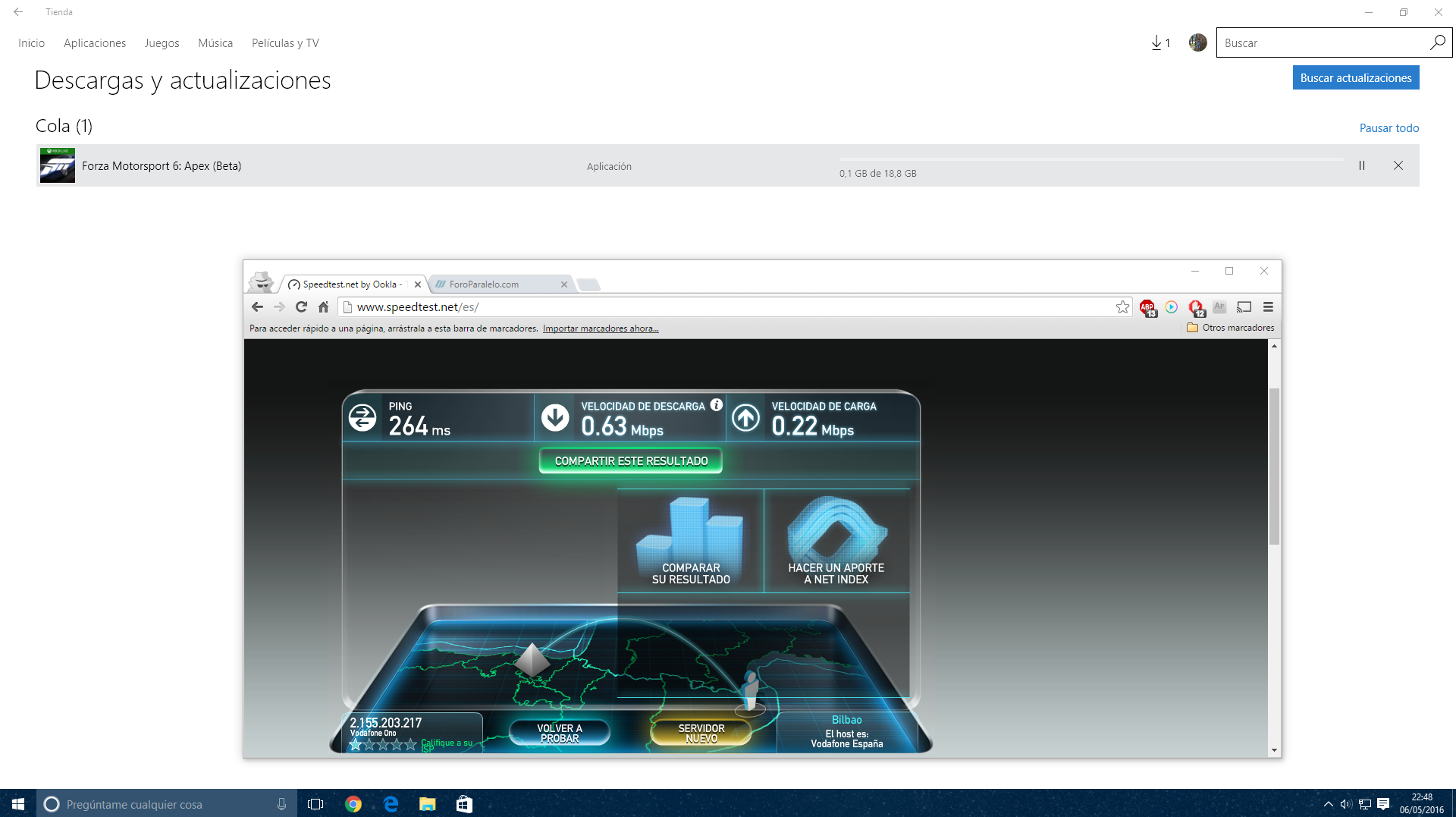Open the Adblock Plus extension icon
This screenshot has height=817, width=1456.
(x=1148, y=307)
